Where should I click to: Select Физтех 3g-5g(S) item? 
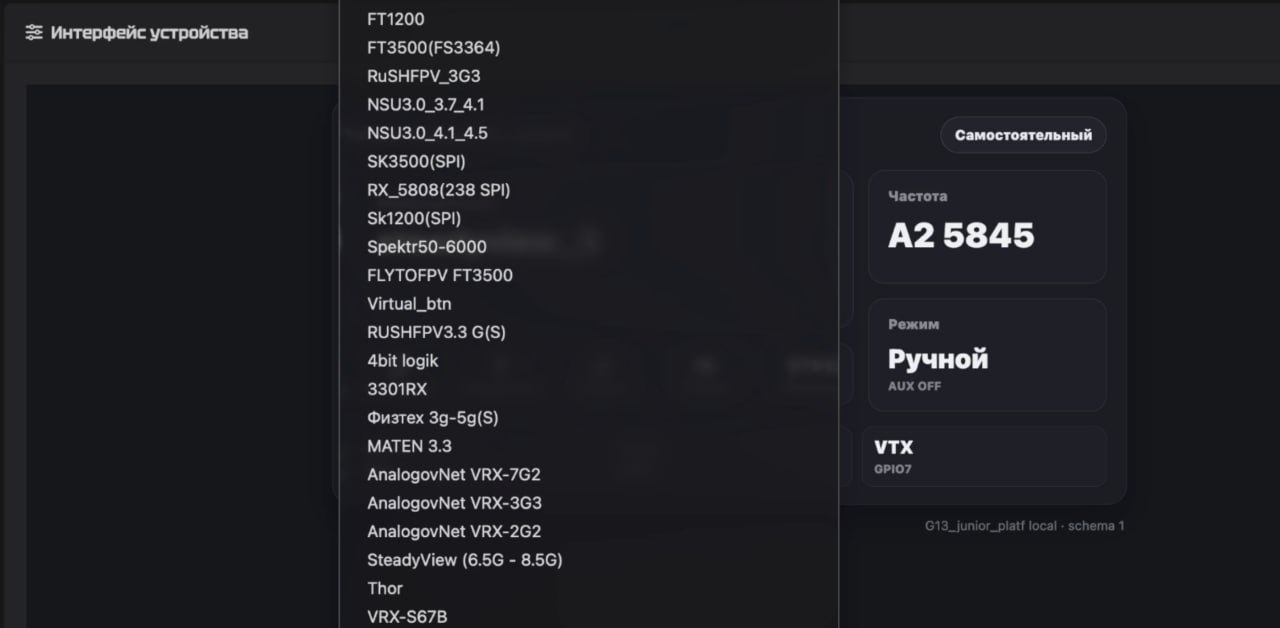click(x=589, y=418)
